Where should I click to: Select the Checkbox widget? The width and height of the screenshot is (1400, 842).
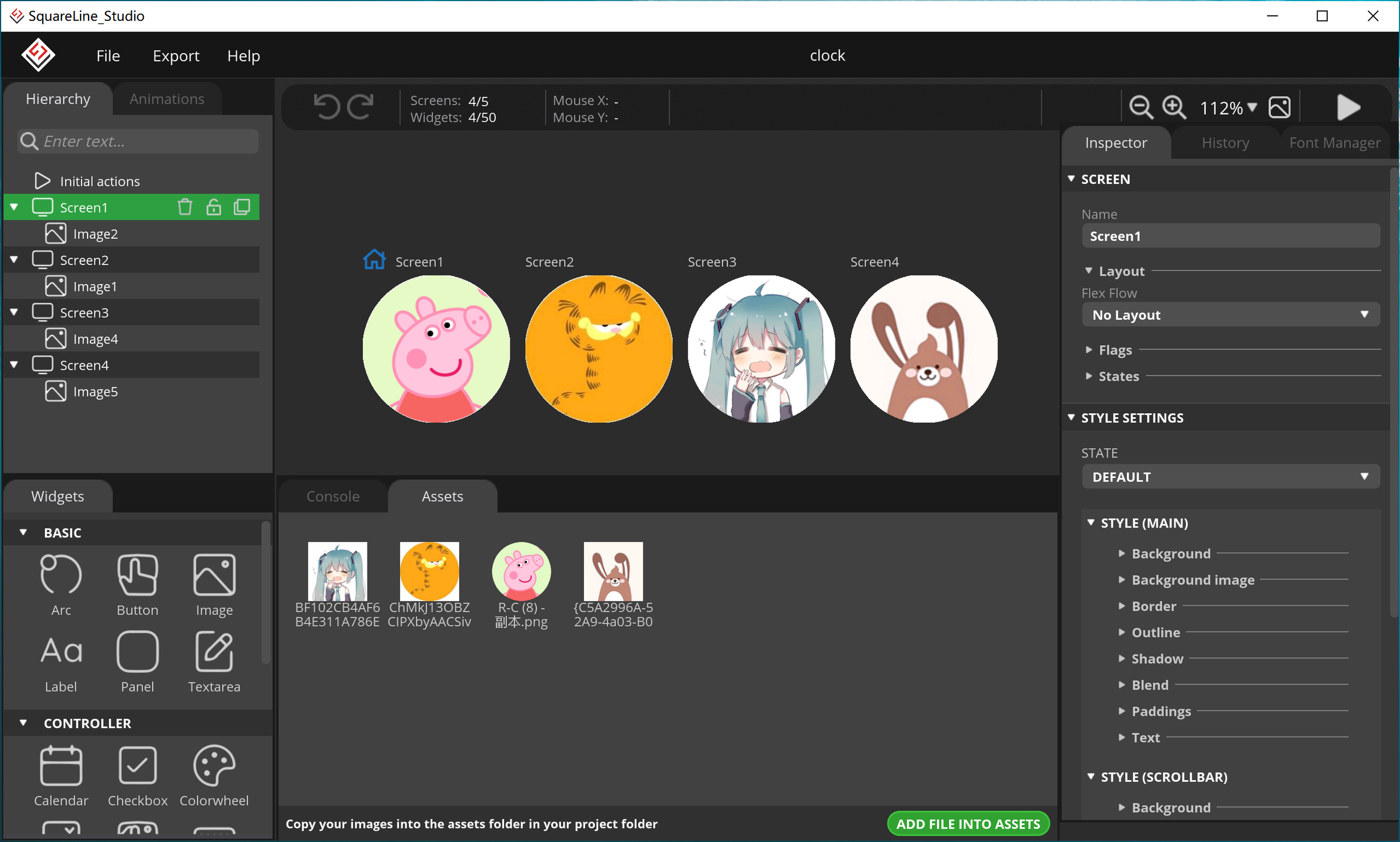click(138, 766)
